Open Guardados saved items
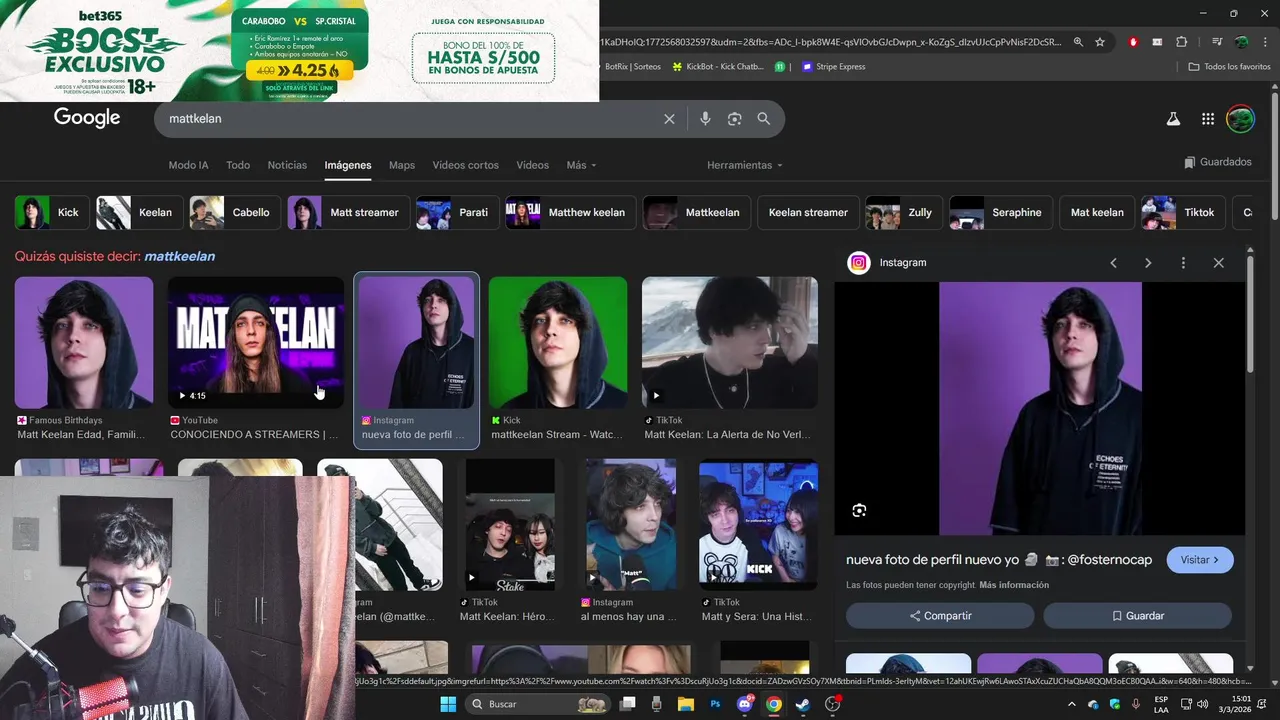The height and width of the screenshot is (720, 1280). pos(1218,162)
